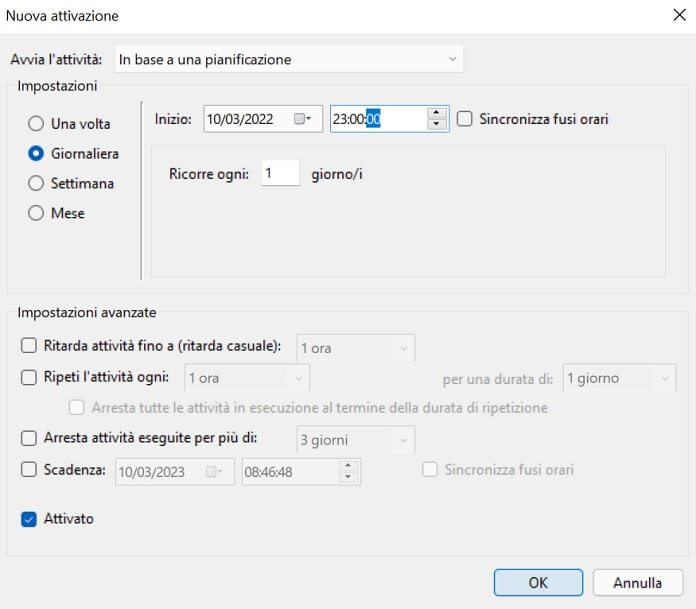Click the Nuova attivazione title text
The image size is (696, 609).
point(62,16)
